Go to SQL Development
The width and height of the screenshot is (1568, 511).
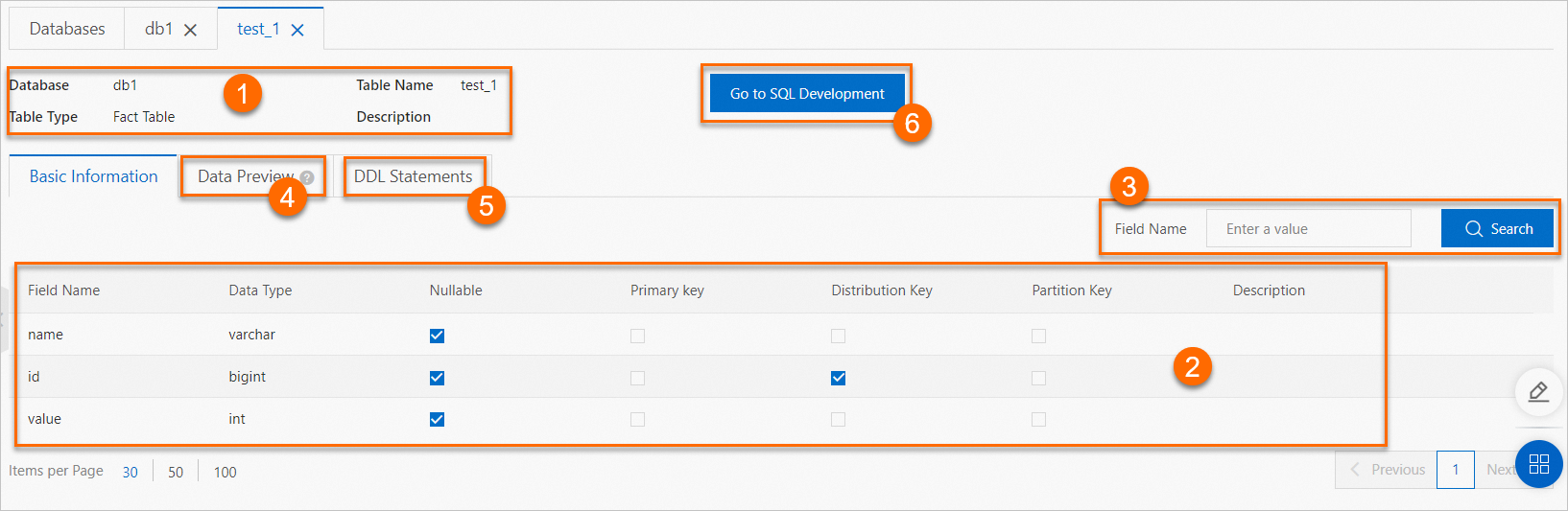coord(807,94)
